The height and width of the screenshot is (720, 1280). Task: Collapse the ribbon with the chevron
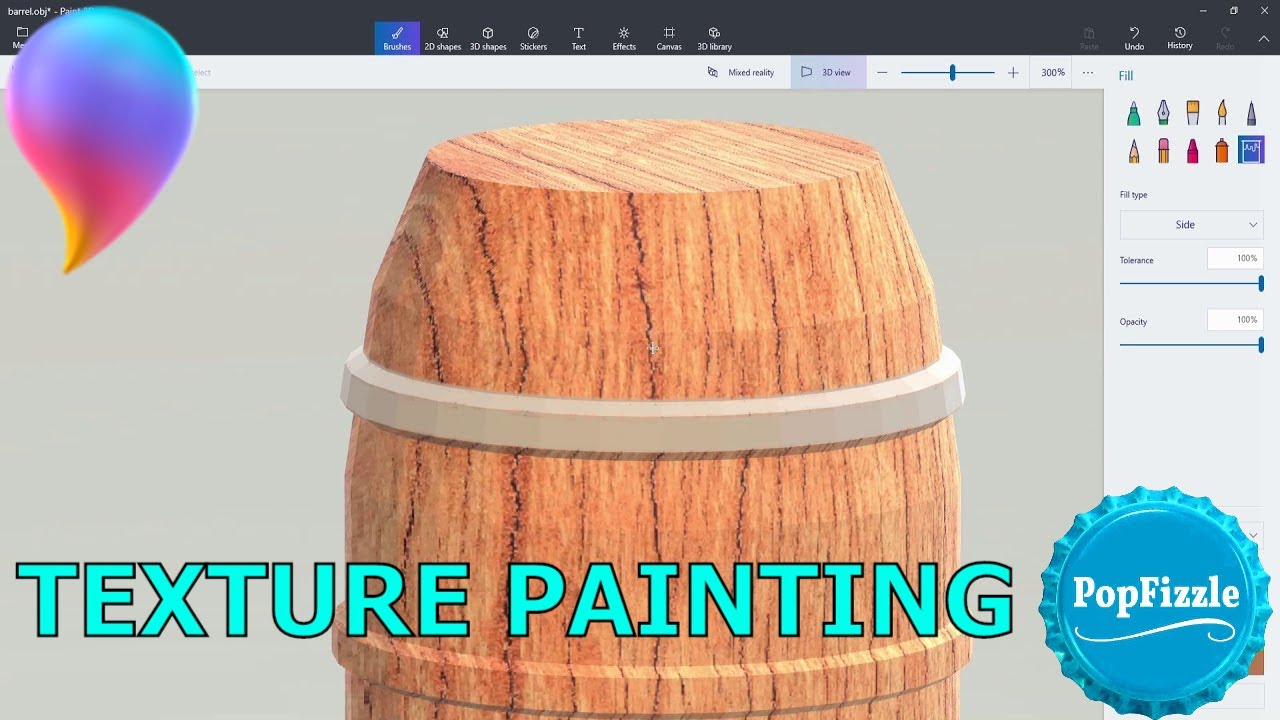tap(1263, 38)
